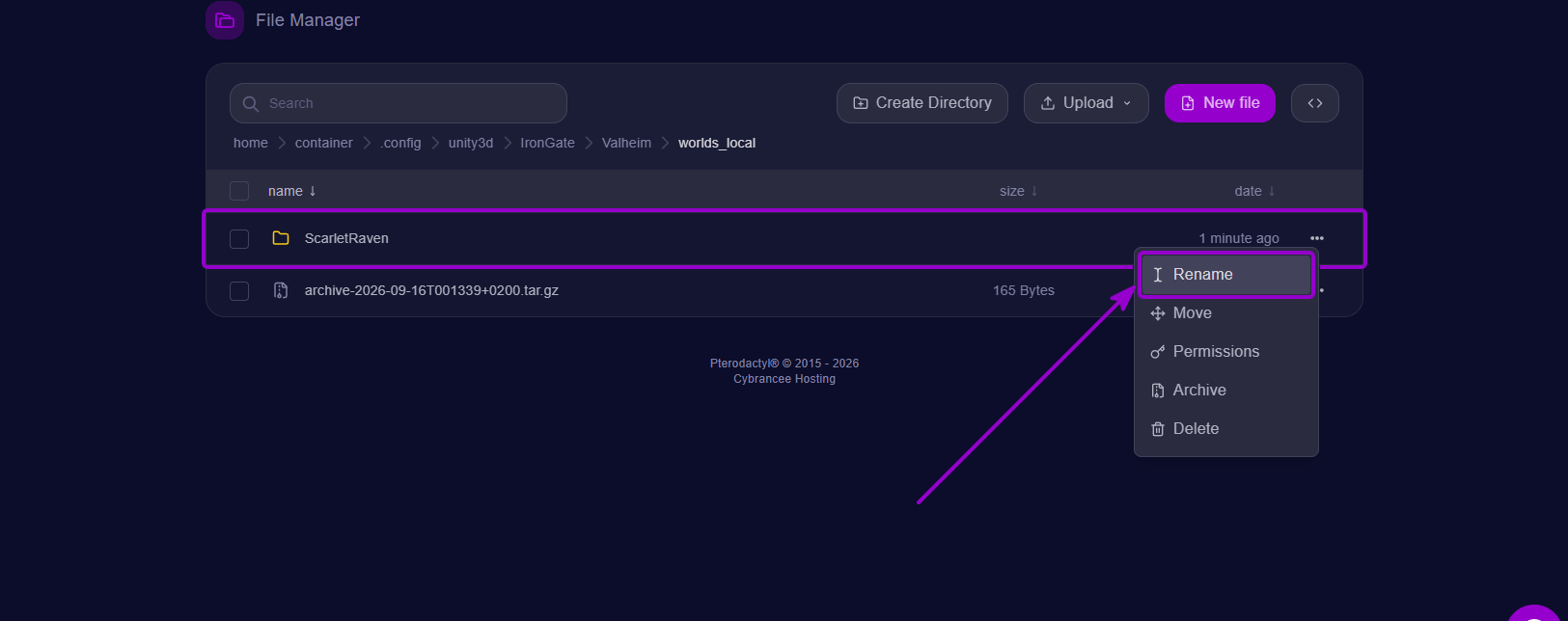Click the archive tar.gz file icon

[x=281, y=290]
